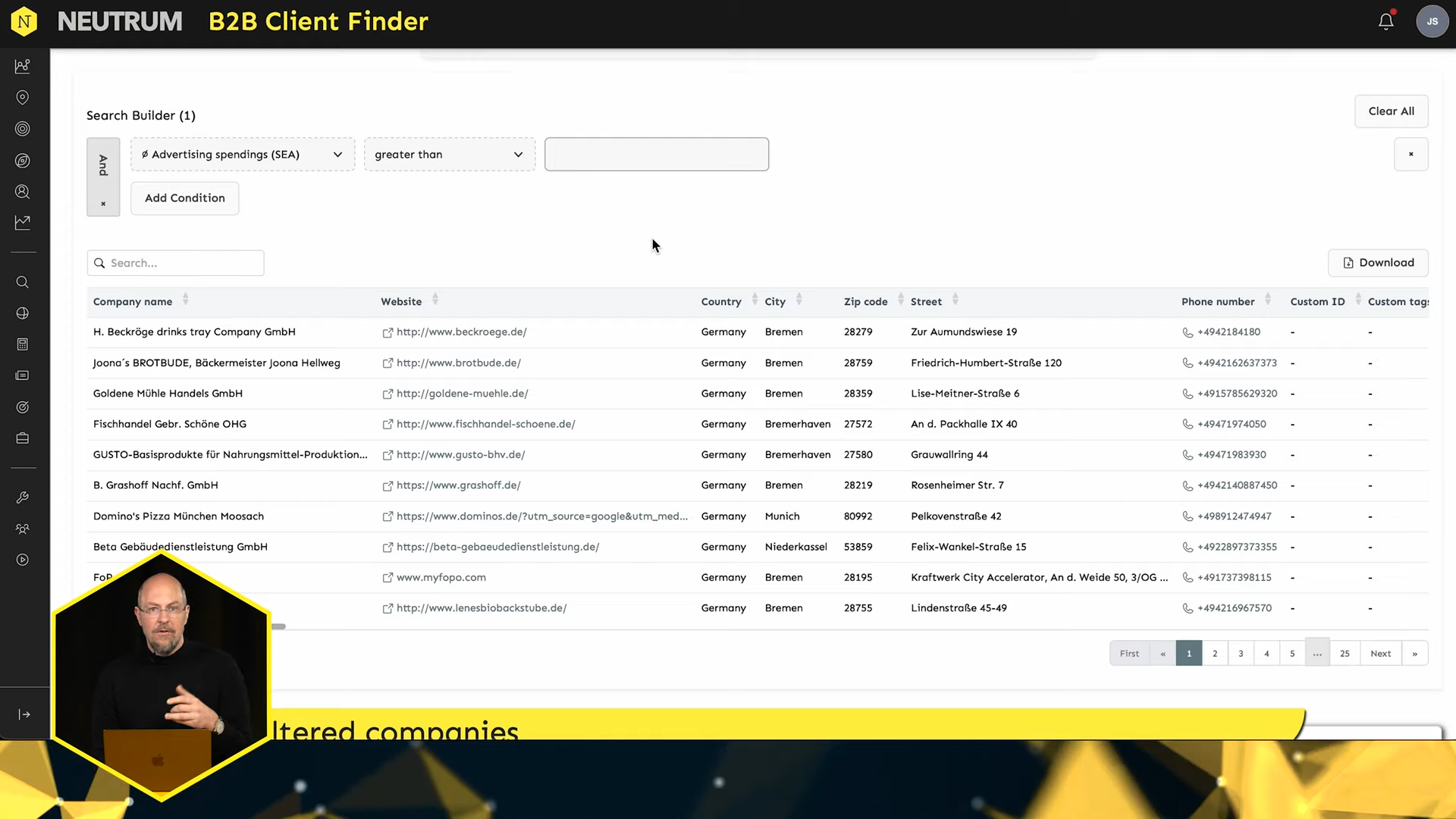1456x819 pixels.
Task: Open the calculator sidebar icon
Action: point(23,344)
